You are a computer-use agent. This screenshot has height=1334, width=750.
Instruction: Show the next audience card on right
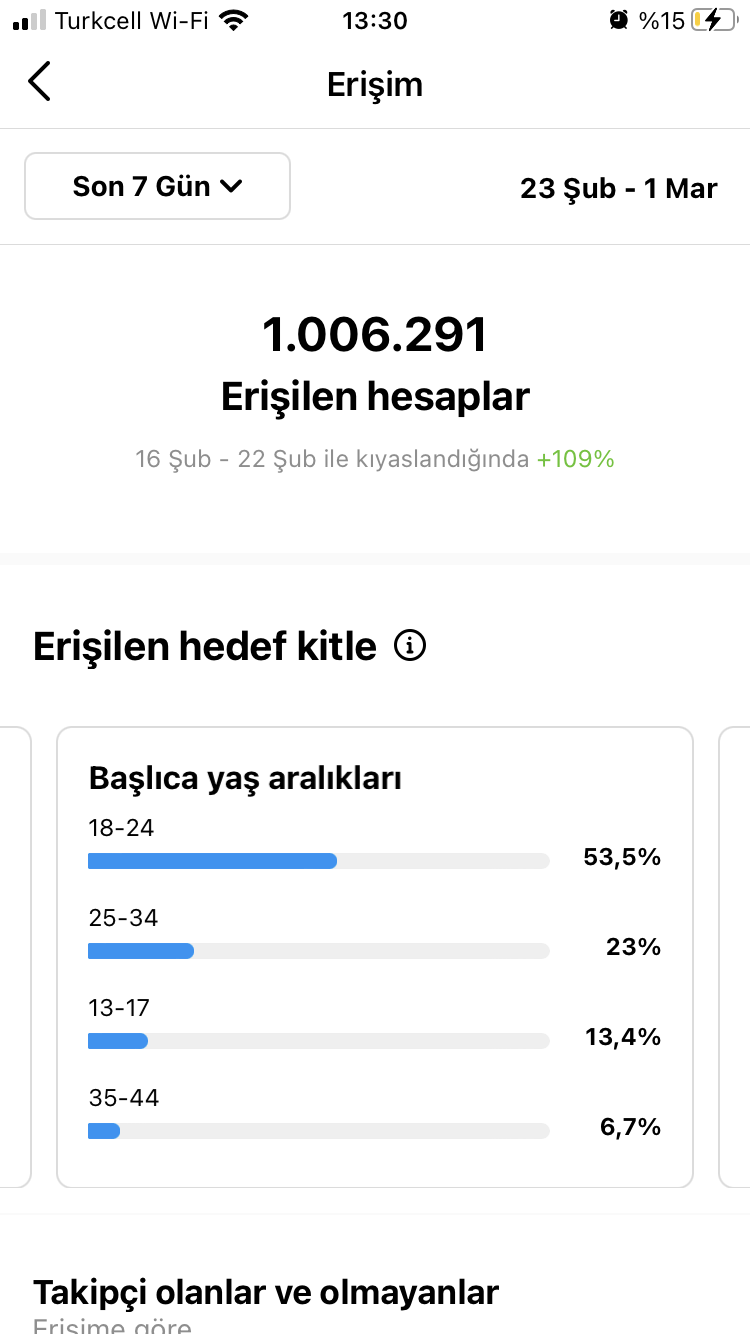point(735,957)
